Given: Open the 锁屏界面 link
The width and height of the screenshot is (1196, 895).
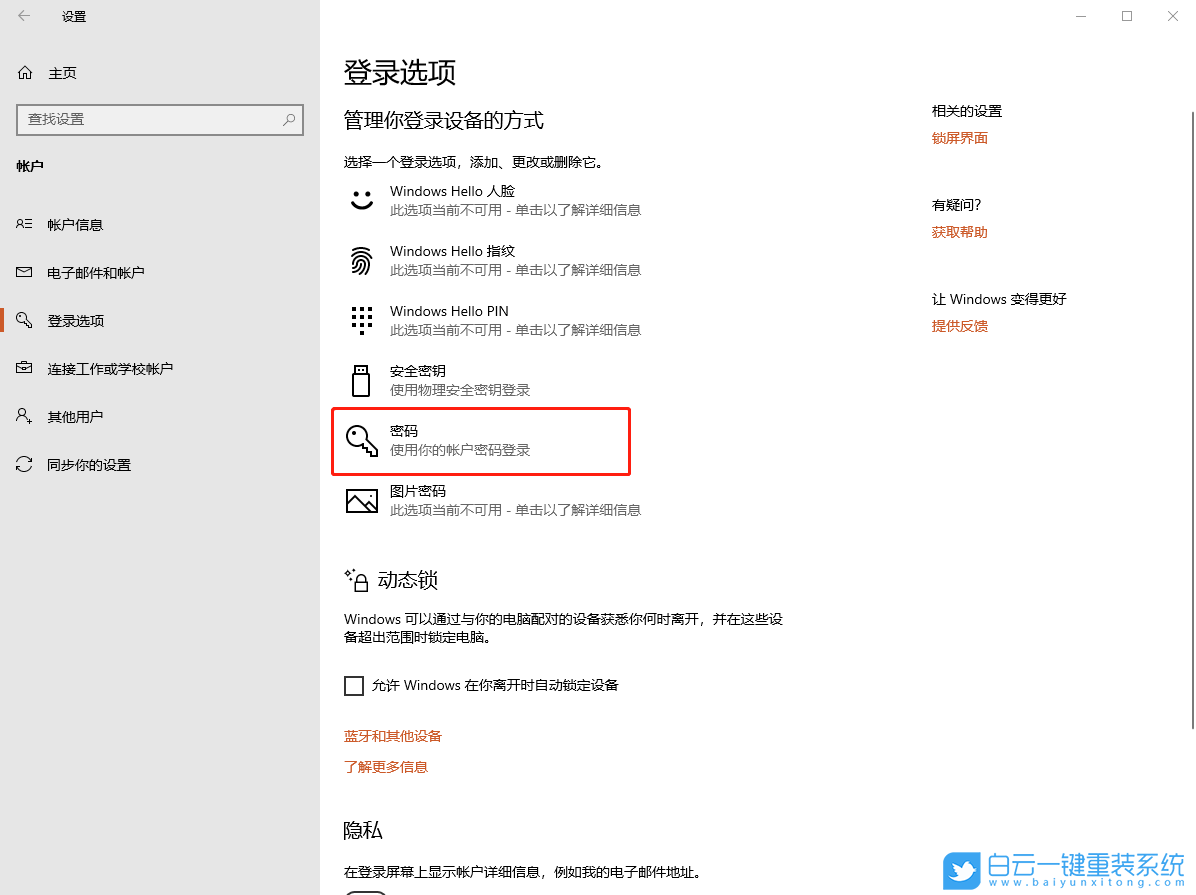Looking at the screenshot, I should 959,137.
